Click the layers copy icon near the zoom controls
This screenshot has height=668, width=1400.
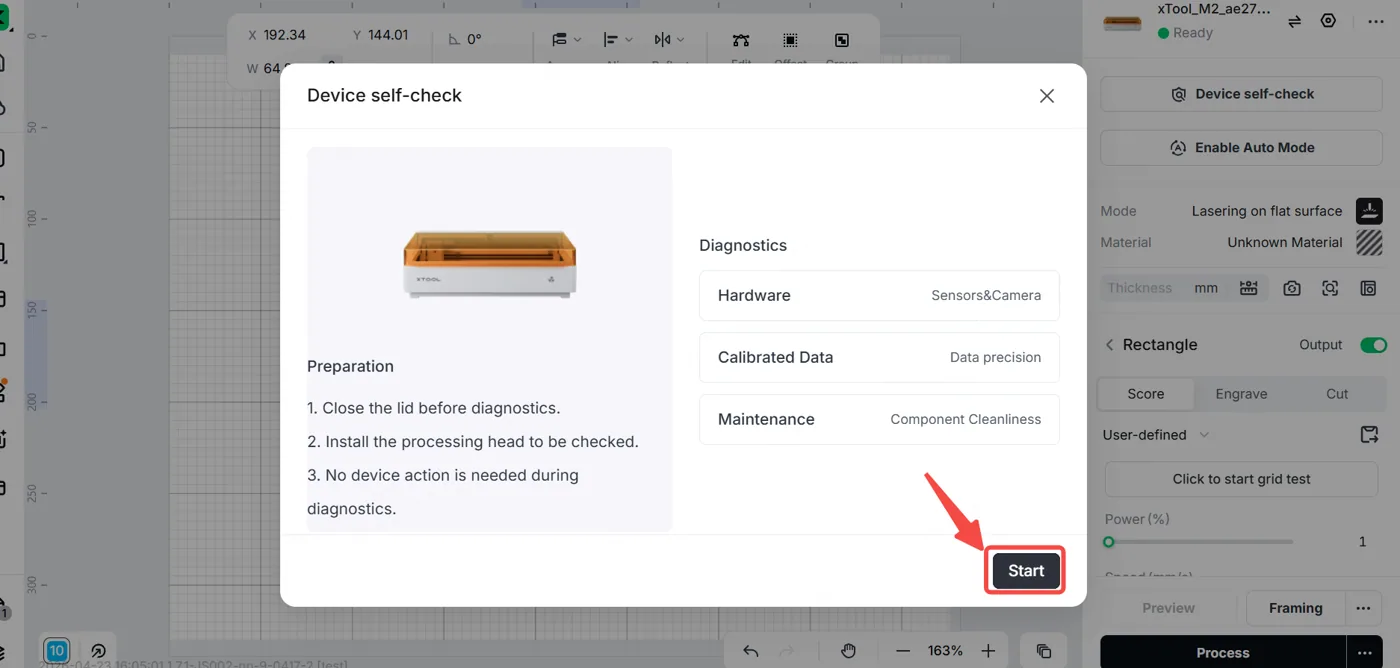(1044, 651)
